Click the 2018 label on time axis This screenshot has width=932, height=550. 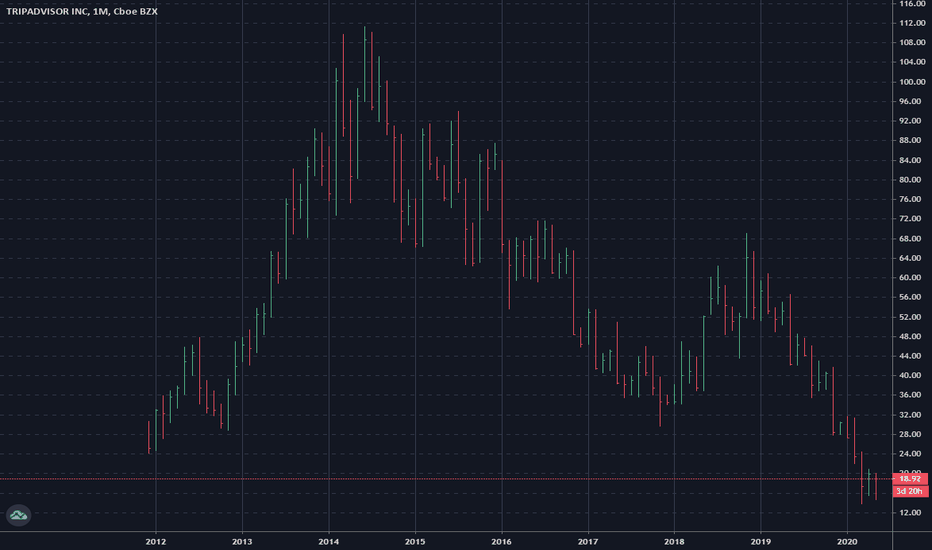674,542
